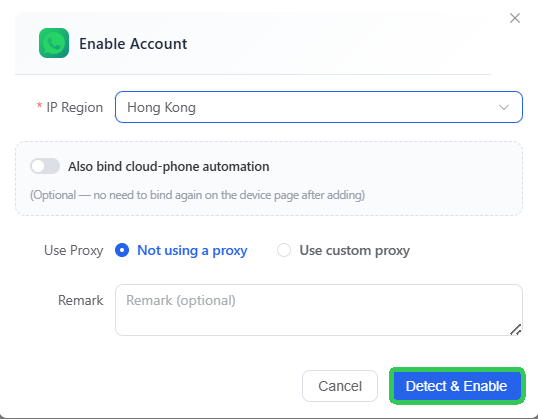This screenshot has height=419, width=538.
Task: Close the Enable Account dialog
Action: (515, 18)
